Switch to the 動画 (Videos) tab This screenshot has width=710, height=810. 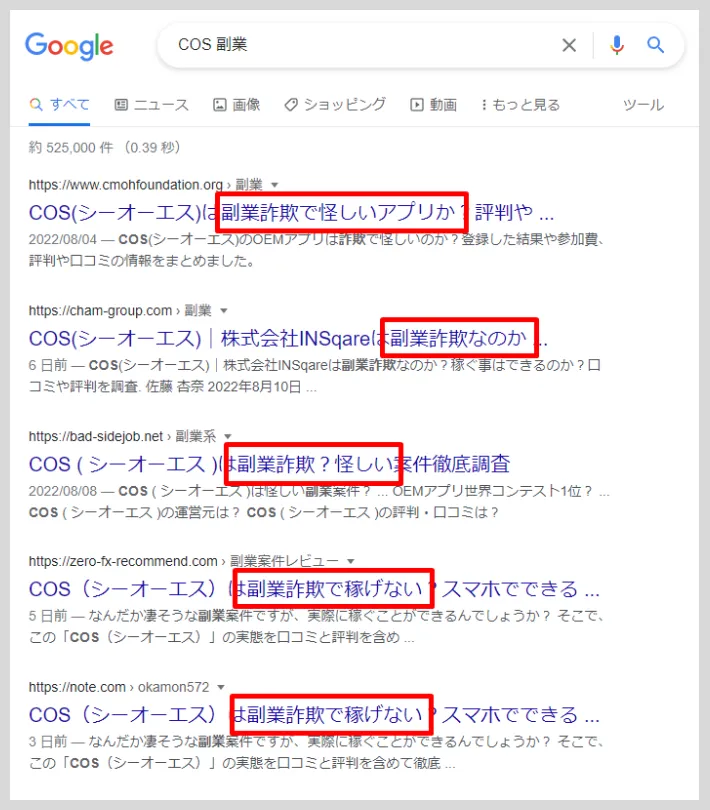tap(434, 105)
